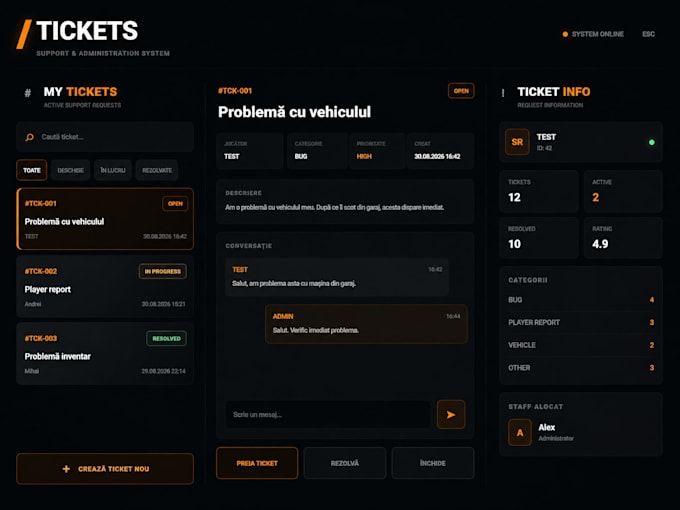Click the hash icon beside My Tickets

point(28,93)
